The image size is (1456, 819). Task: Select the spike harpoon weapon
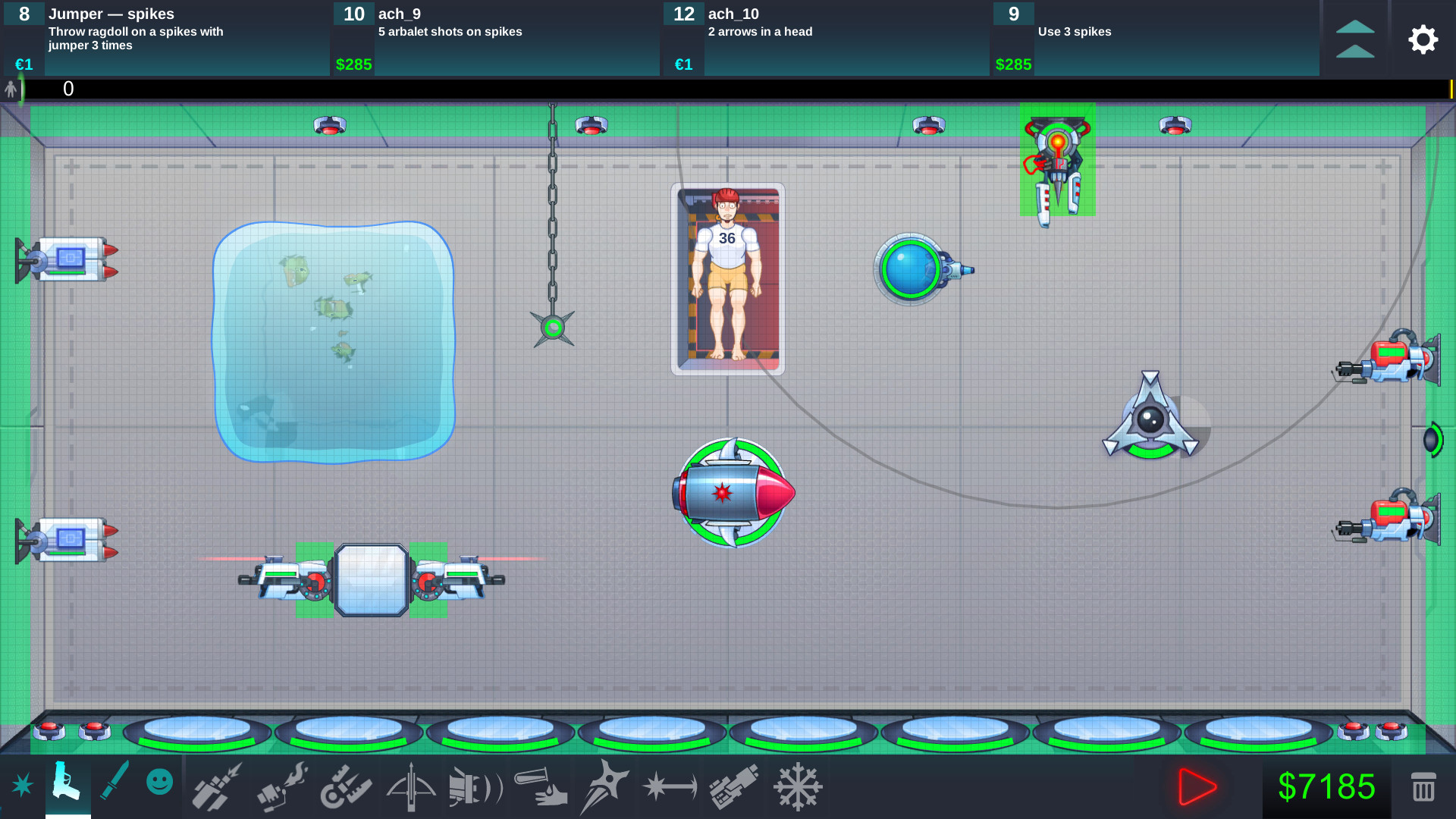coord(671,786)
